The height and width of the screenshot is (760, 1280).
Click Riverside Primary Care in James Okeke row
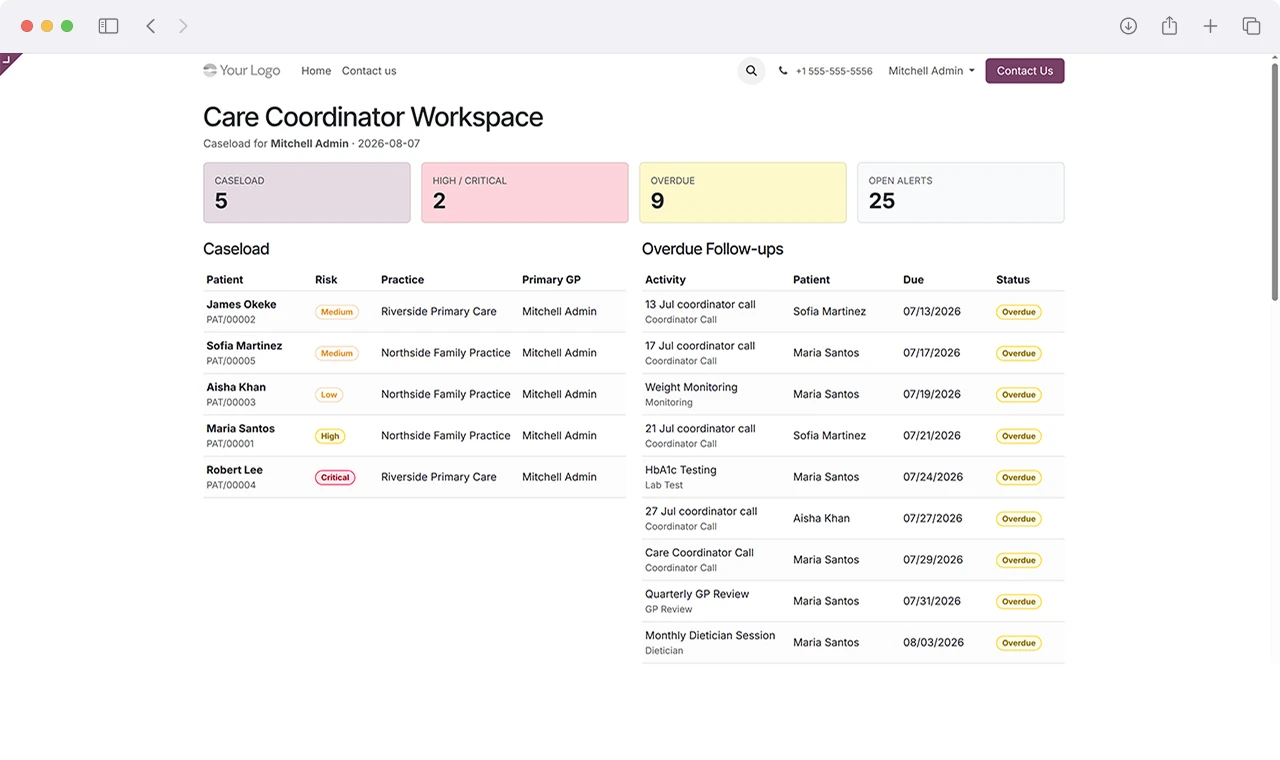coord(438,312)
